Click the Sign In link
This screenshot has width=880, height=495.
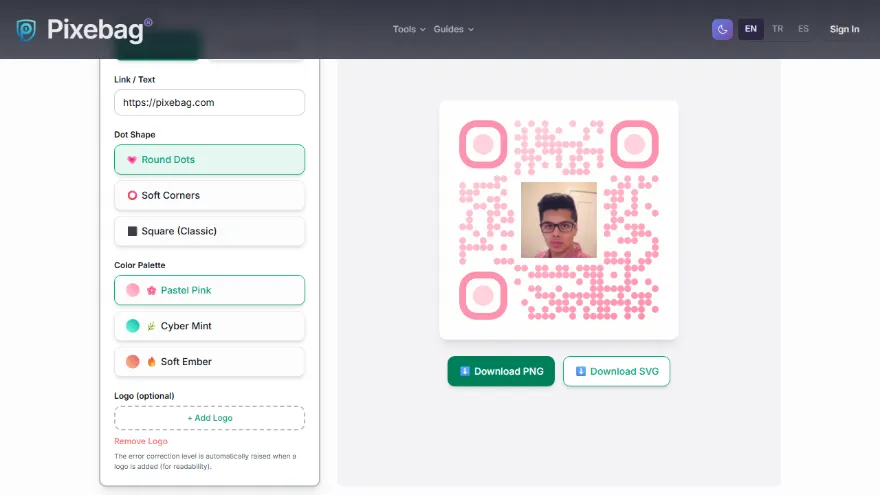(844, 29)
